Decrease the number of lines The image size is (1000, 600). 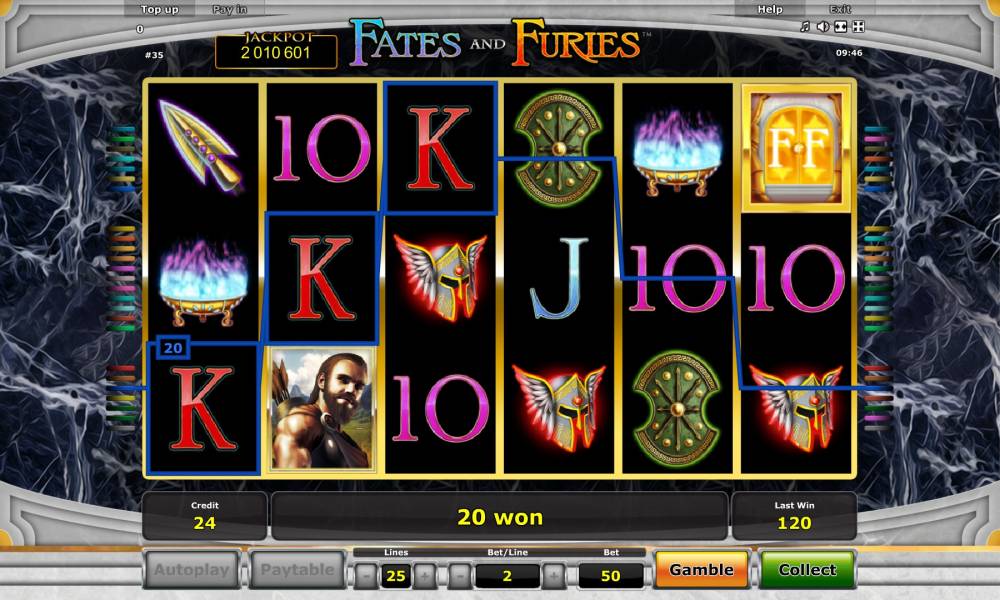(x=366, y=576)
